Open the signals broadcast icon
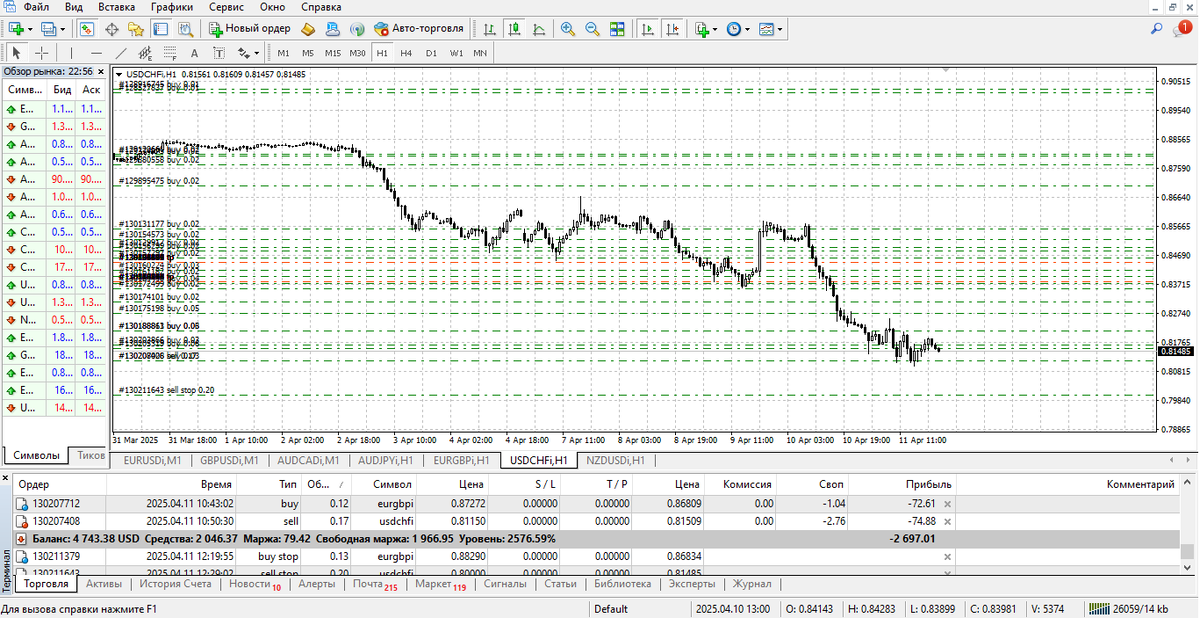 pos(357,29)
